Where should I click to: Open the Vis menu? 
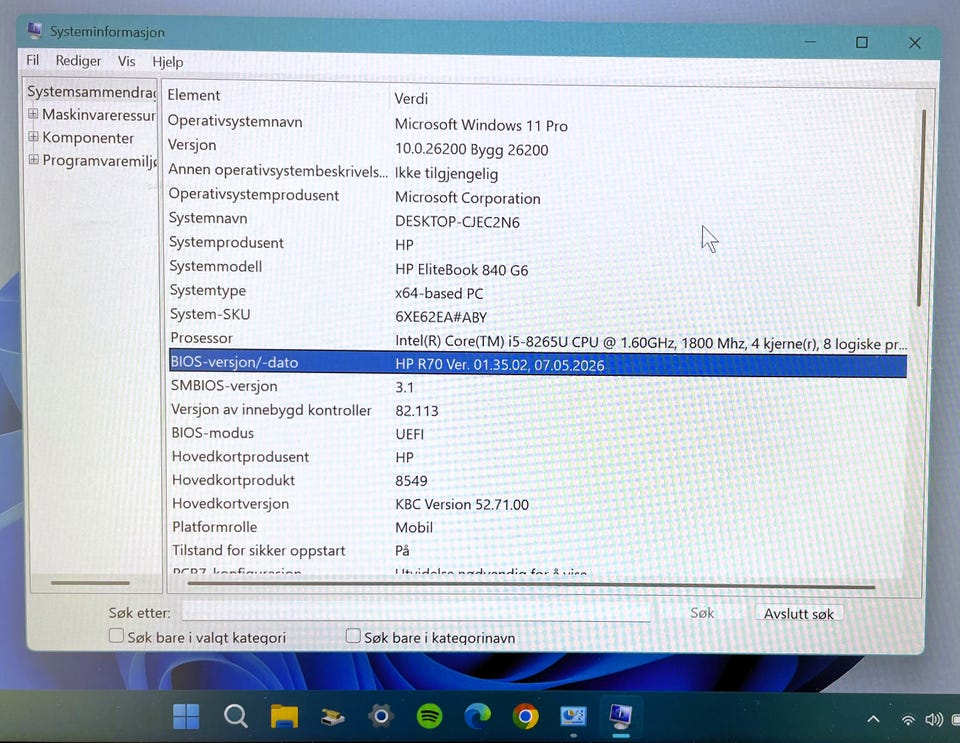tap(127, 61)
